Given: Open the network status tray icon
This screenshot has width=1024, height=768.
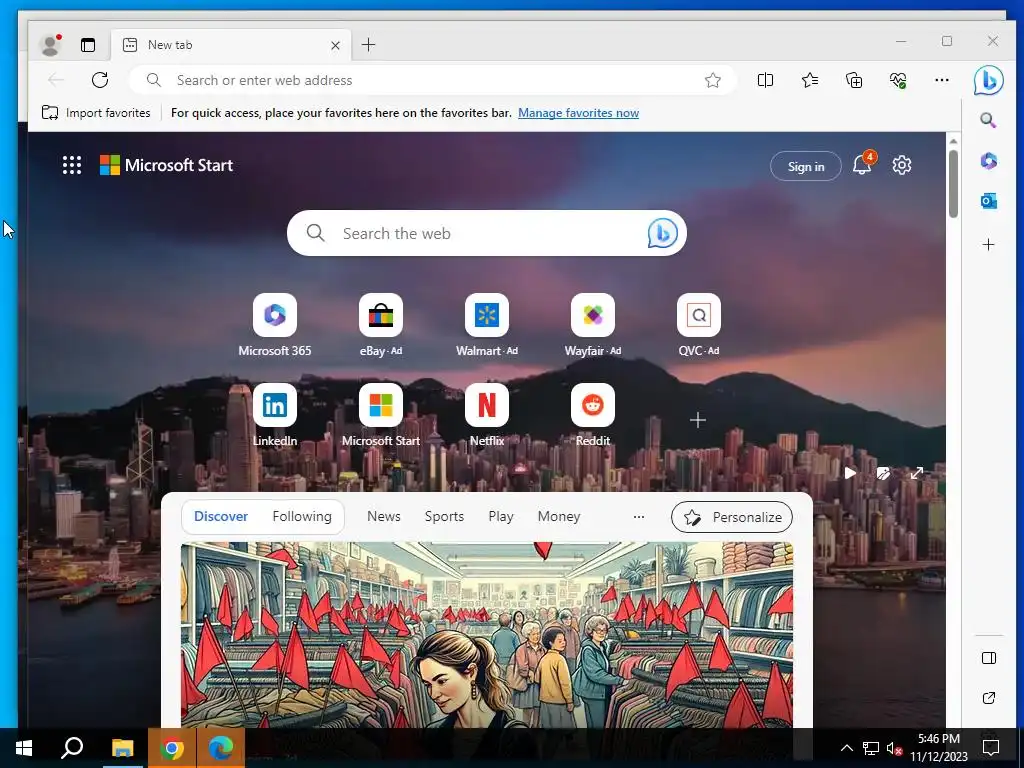Looking at the screenshot, I should pos(871,748).
